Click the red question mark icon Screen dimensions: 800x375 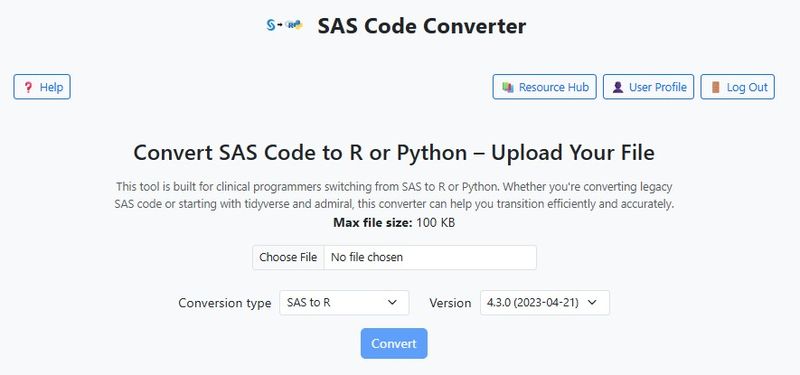29,87
